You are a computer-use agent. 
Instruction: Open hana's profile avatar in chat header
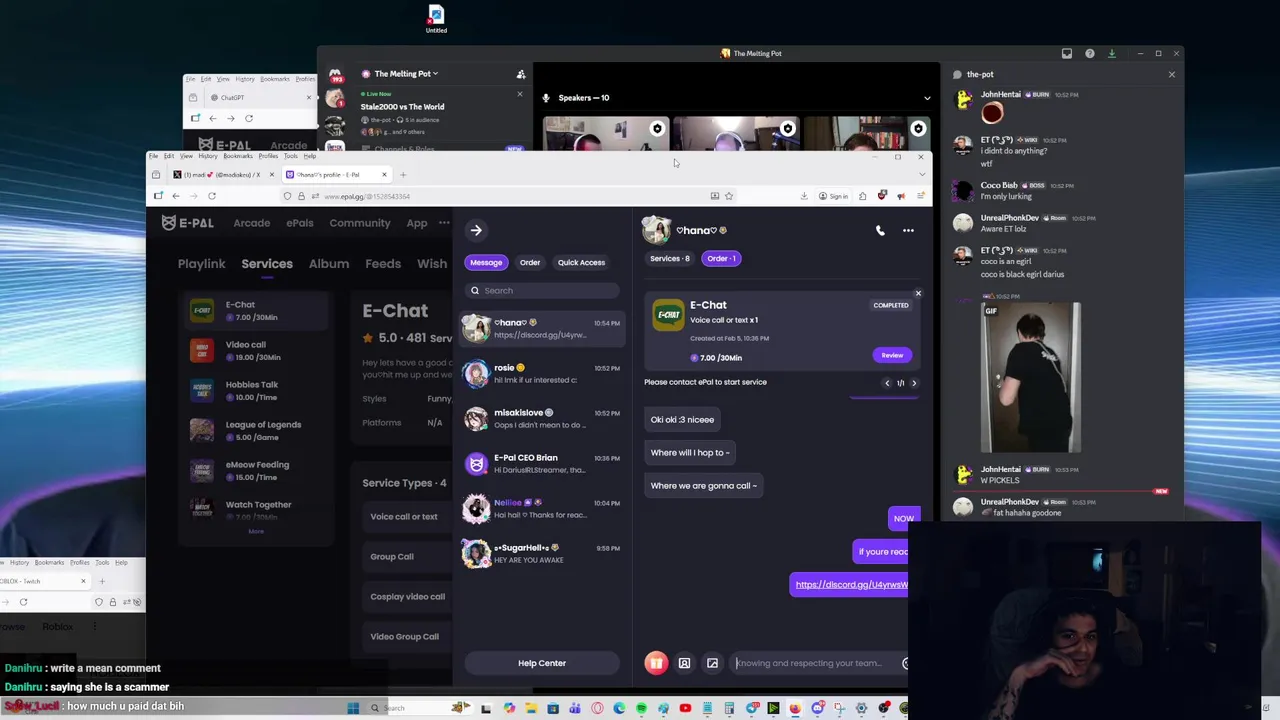coord(656,230)
